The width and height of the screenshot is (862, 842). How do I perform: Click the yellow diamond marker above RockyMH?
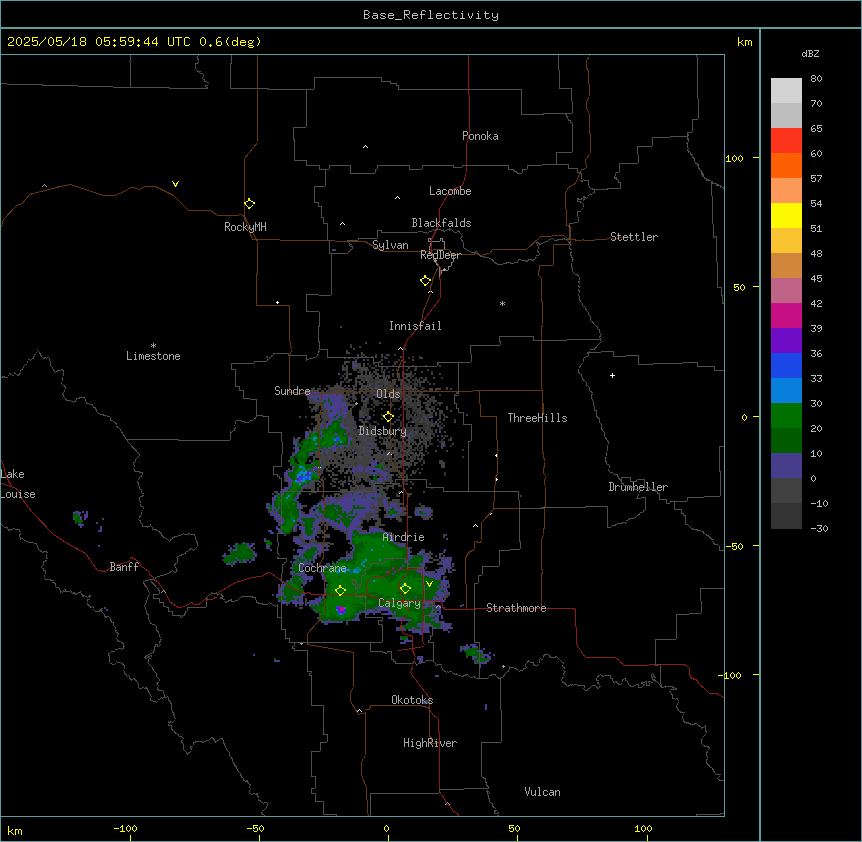249,203
